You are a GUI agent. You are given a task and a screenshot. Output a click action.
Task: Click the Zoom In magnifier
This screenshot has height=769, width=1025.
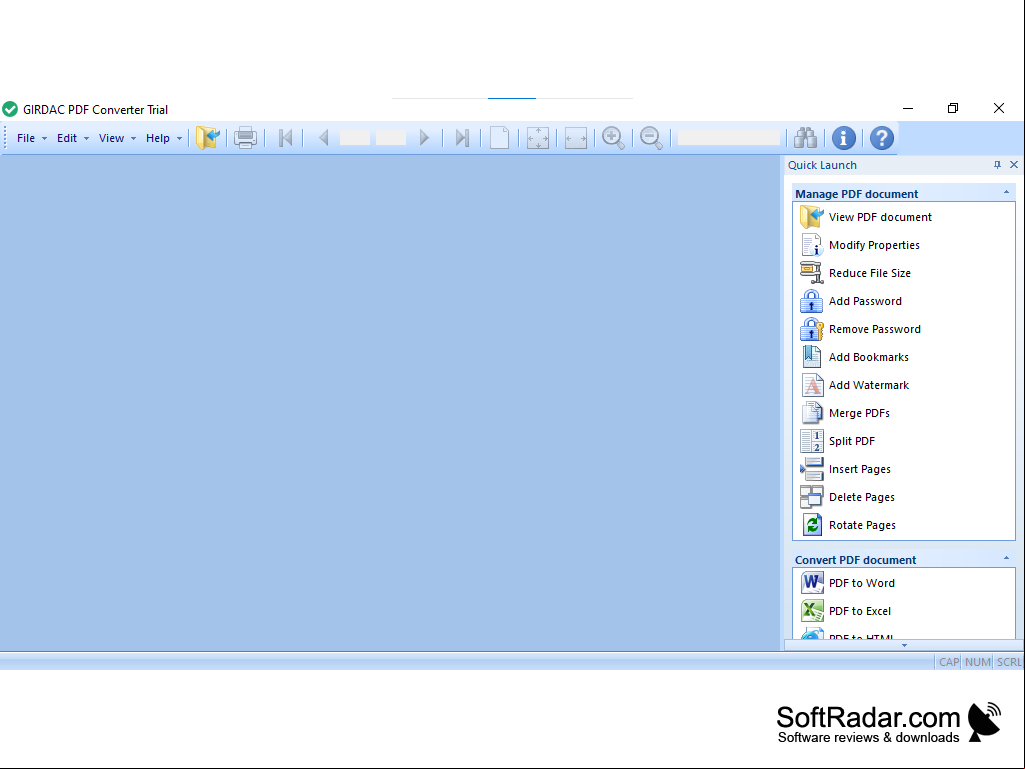(613, 138)
